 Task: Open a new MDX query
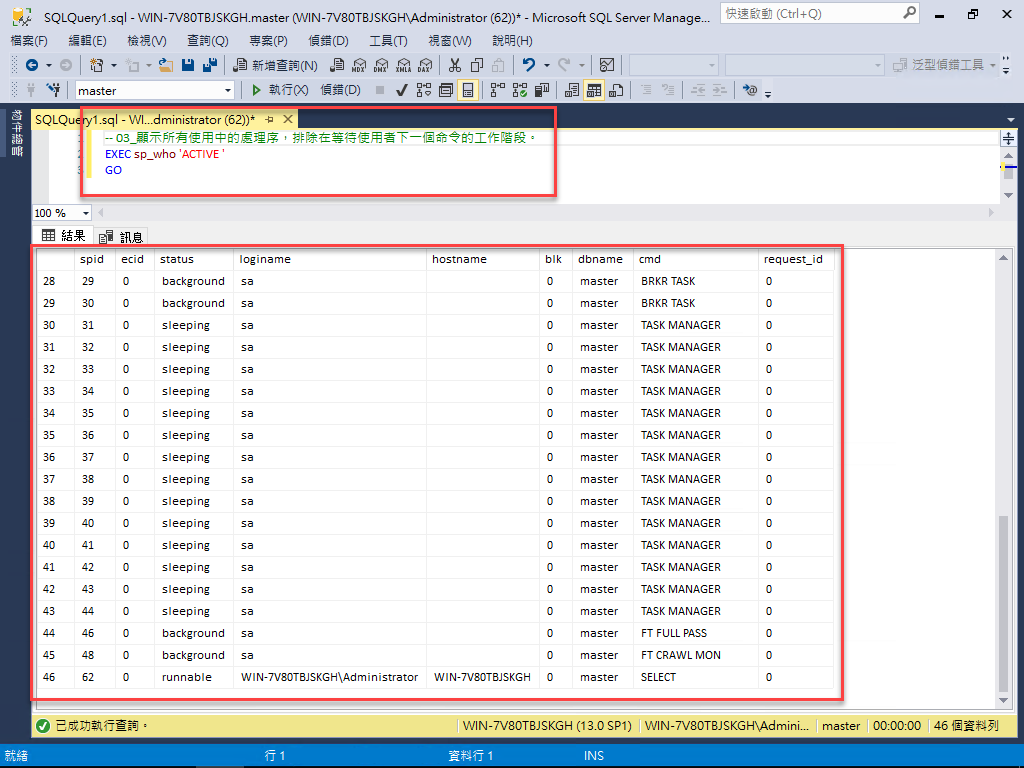pos(359,65)
